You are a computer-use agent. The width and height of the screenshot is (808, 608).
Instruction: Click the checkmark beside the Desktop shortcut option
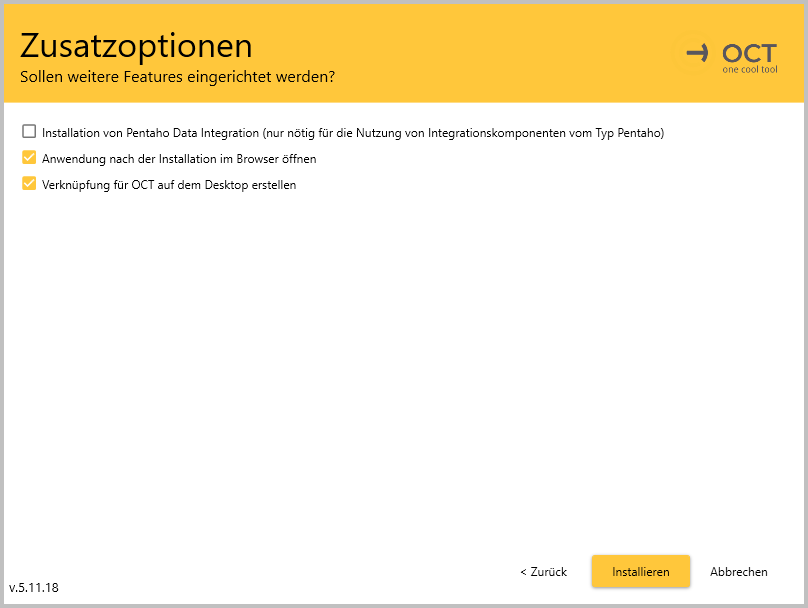click(29, 184)
